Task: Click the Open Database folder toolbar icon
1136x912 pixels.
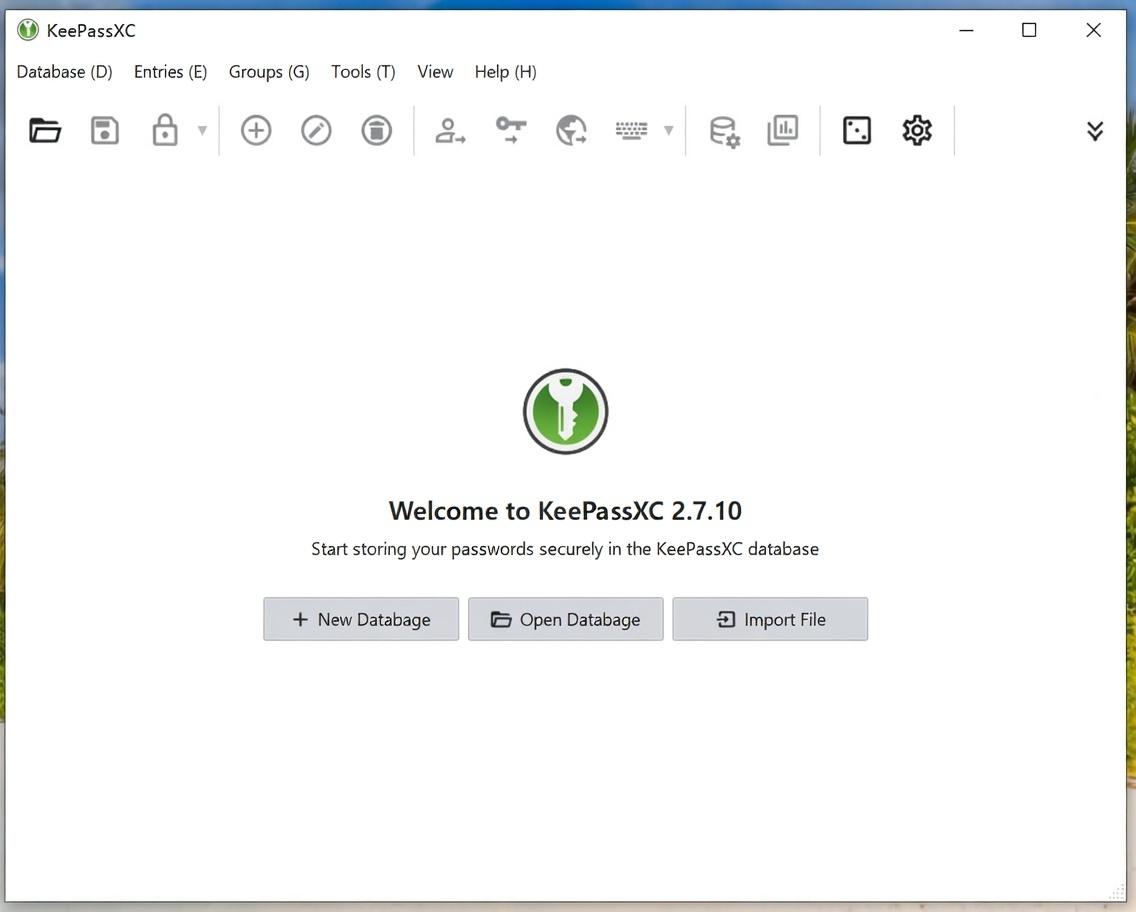Action: [45, 130]
